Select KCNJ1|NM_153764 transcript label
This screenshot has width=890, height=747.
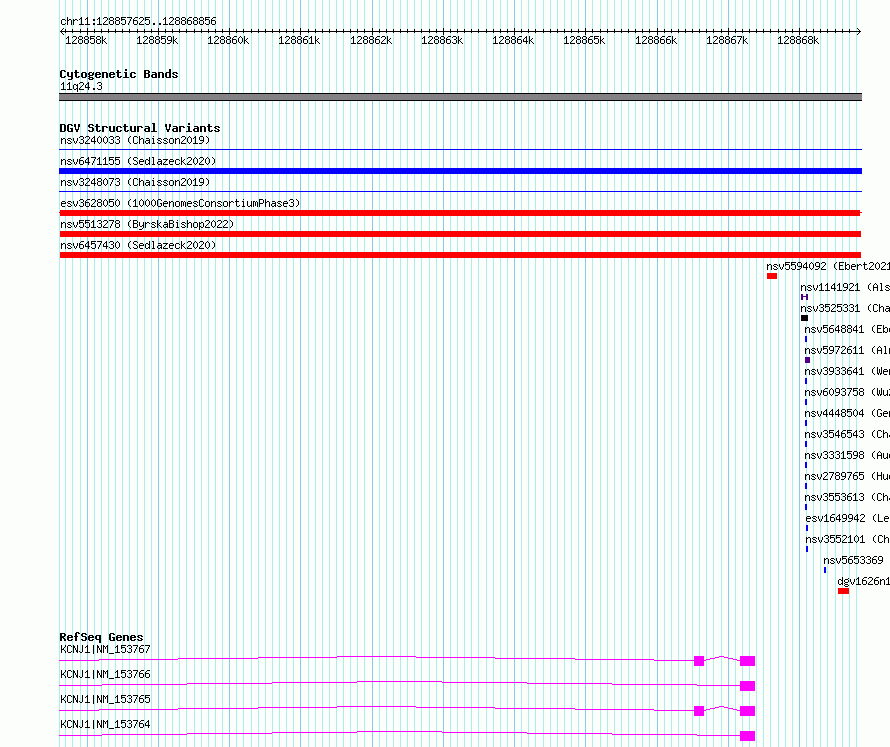106,724
